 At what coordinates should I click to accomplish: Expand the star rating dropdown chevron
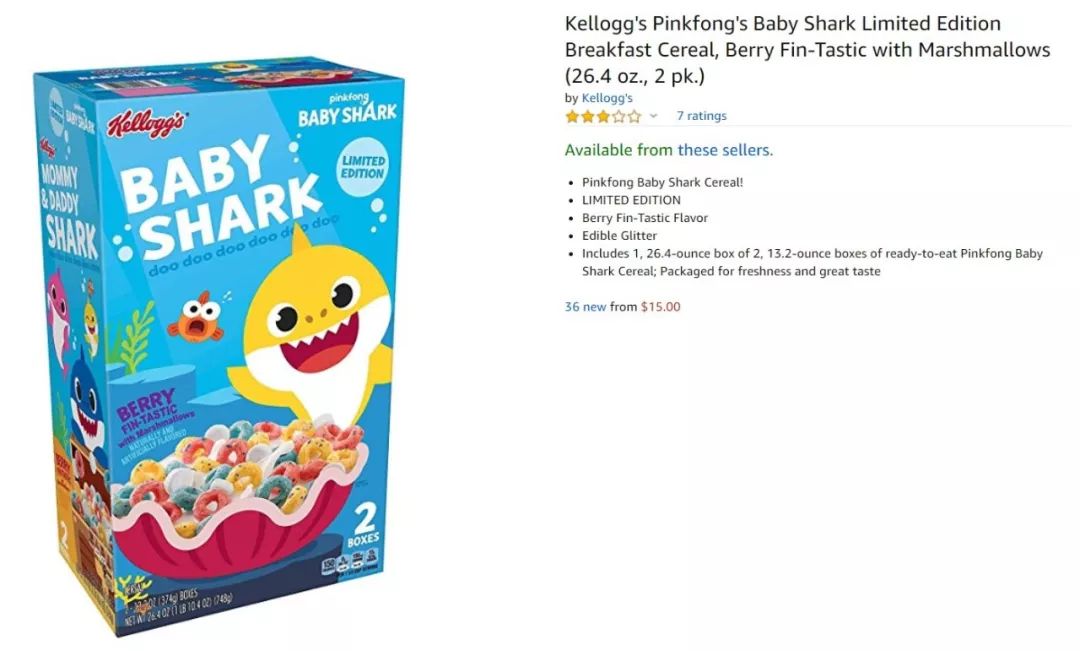[x=653, y=116]
